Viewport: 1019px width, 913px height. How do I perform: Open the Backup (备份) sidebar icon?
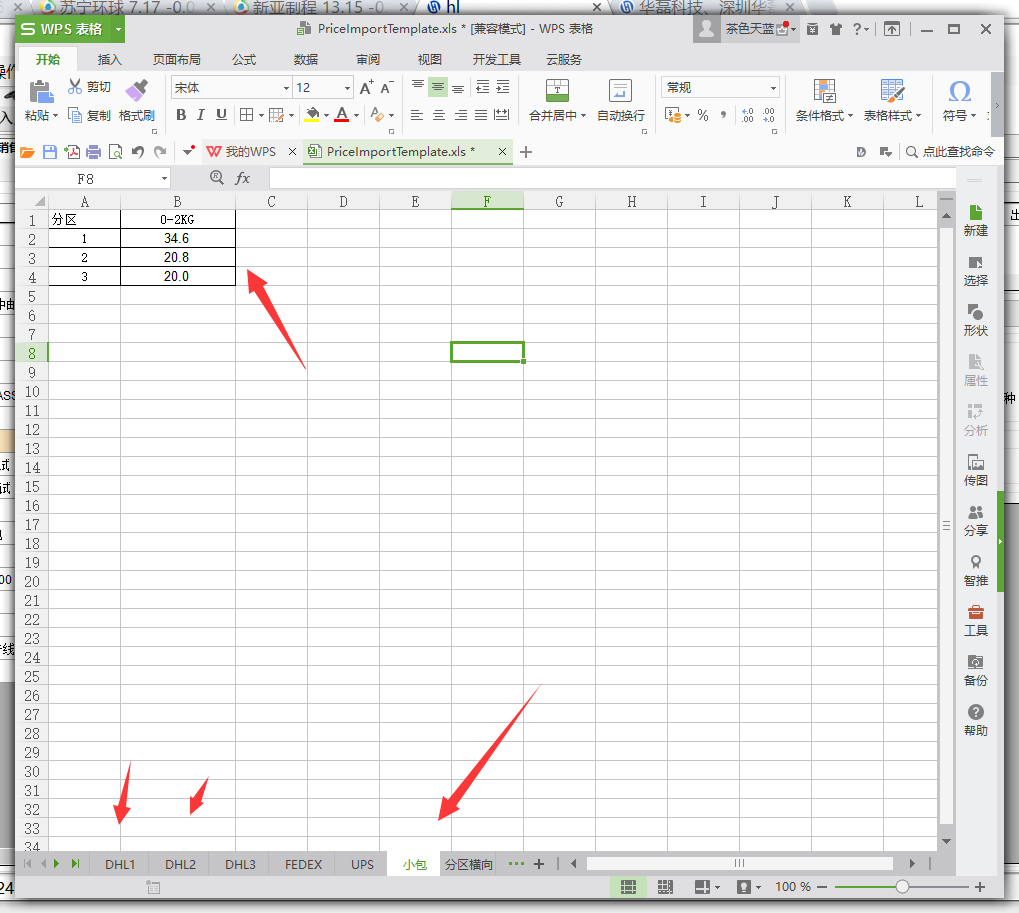tap(975, 662)
